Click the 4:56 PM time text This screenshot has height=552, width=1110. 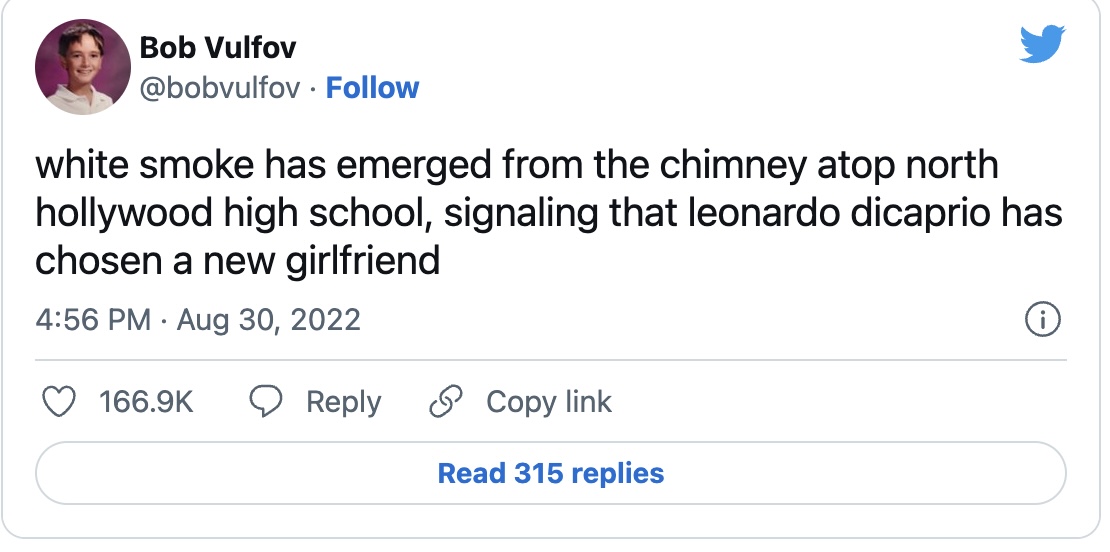93,321
